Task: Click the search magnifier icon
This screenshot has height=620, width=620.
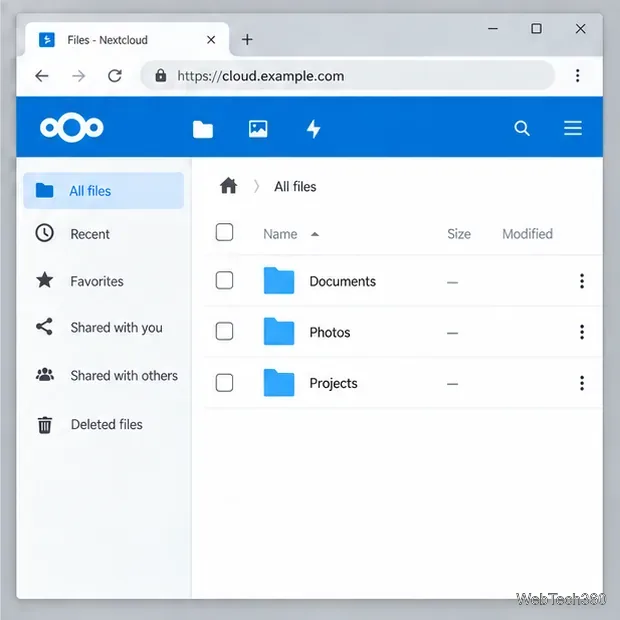Action: tap(522, 128)
